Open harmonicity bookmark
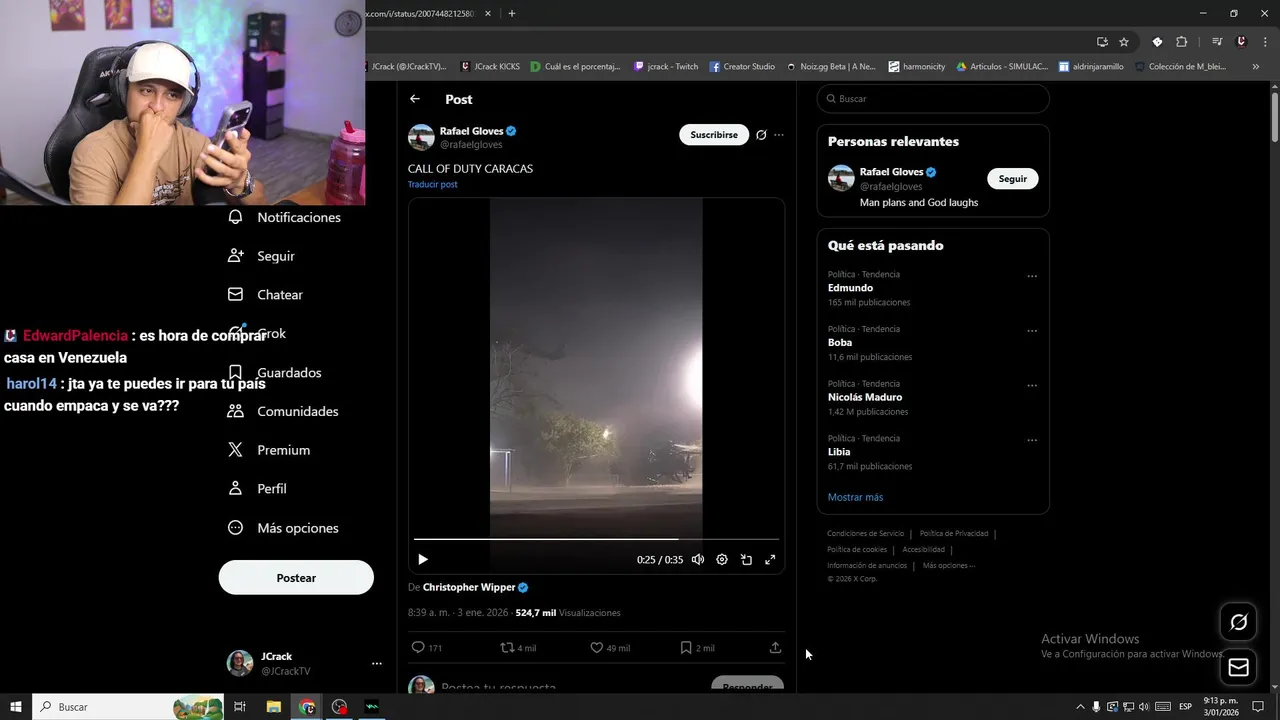This screenshot has height=720, width=1280. [x=916, y=67]
